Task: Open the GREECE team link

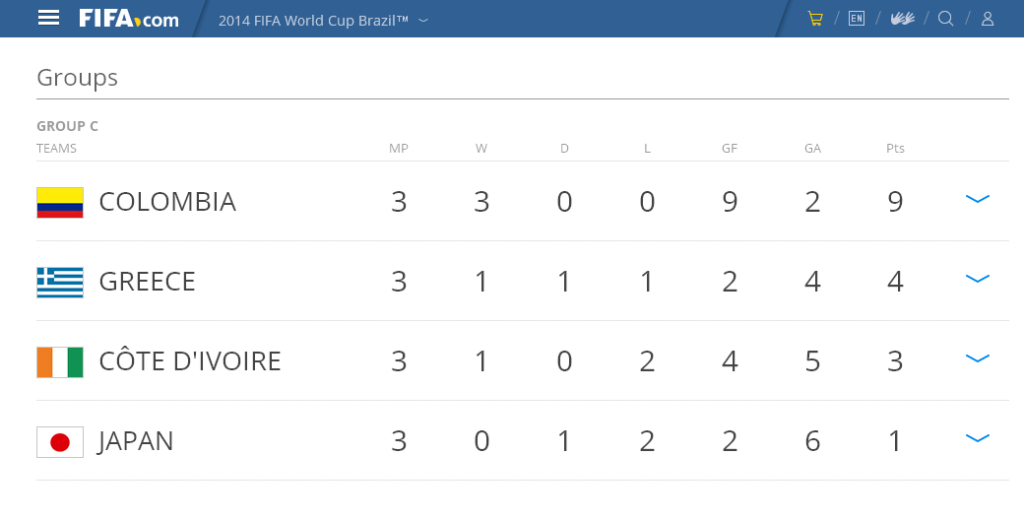Action: pos(147,281)
